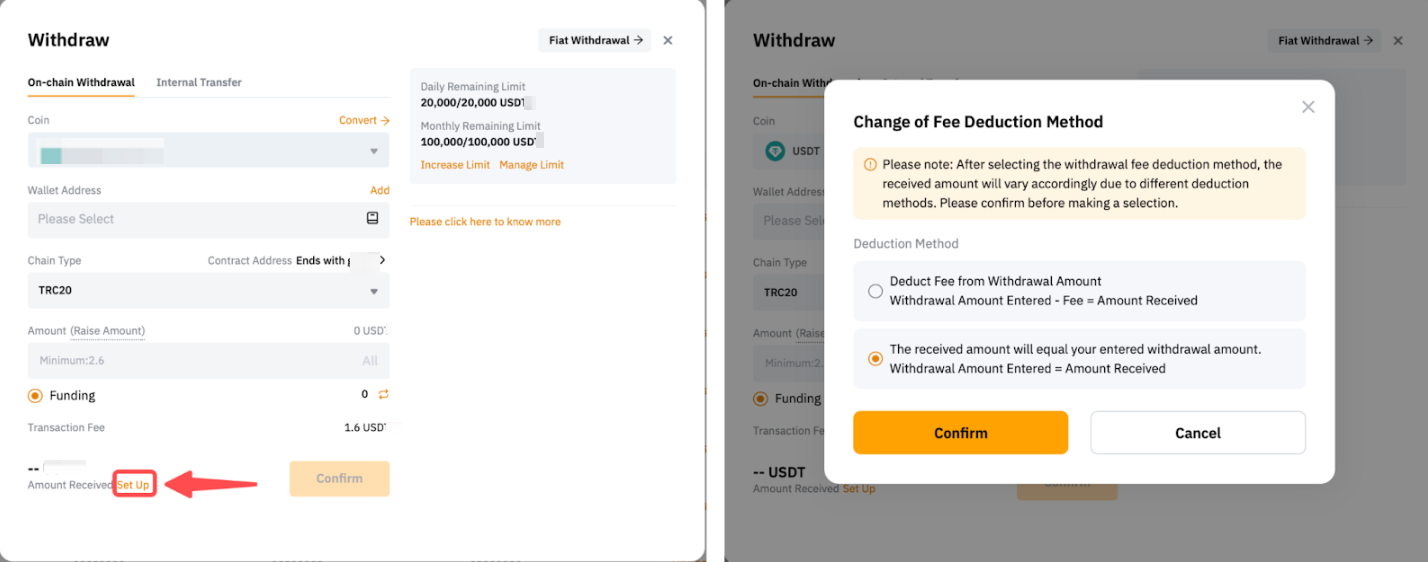Screen dimensions: 1428x562
Task: Switch to the Internal Transfer tab
Action: click(199, 82)
